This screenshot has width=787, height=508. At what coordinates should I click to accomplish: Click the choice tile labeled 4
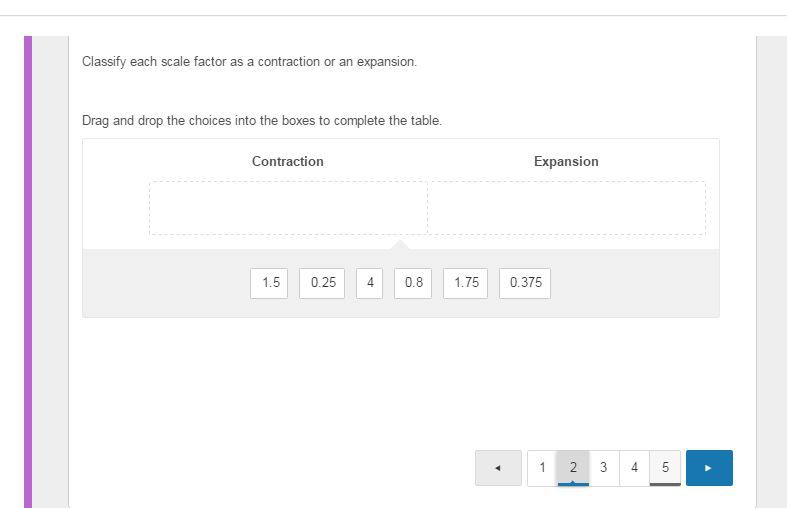pos(370,283)
